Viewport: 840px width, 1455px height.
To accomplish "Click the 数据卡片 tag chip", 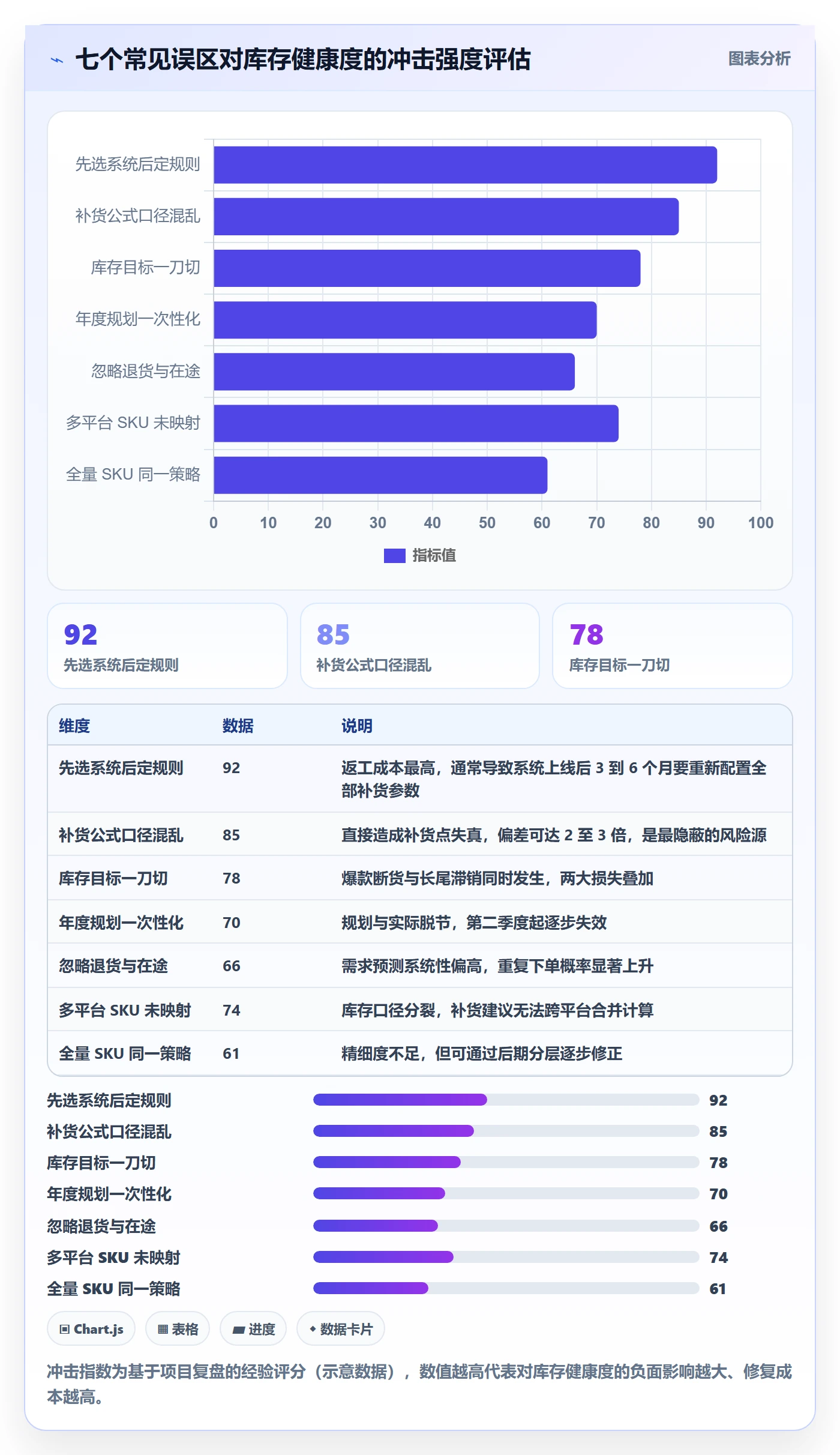I will coord(341,1329).
